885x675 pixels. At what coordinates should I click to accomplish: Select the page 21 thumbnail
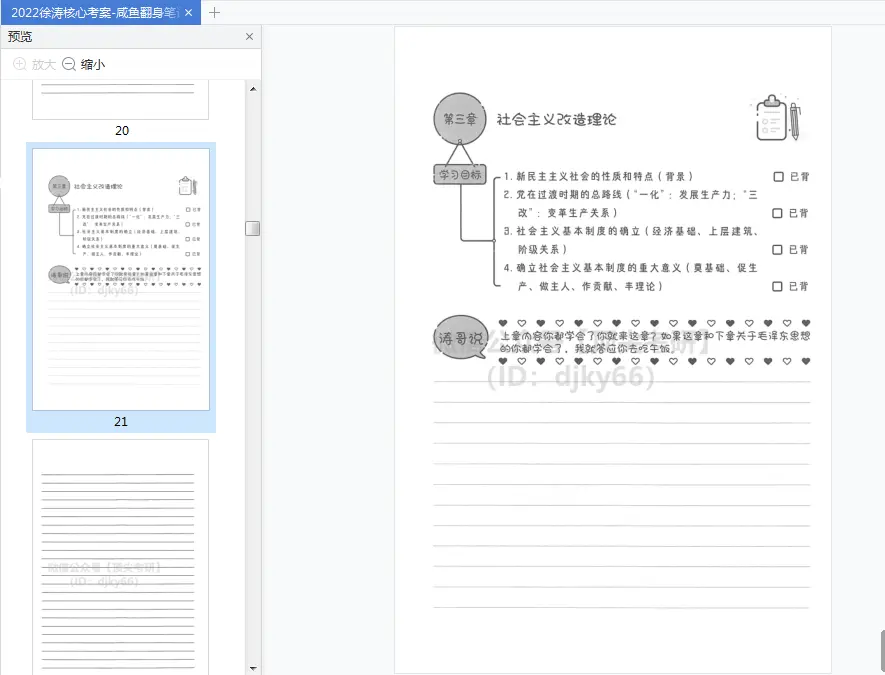tap(121, 279)
